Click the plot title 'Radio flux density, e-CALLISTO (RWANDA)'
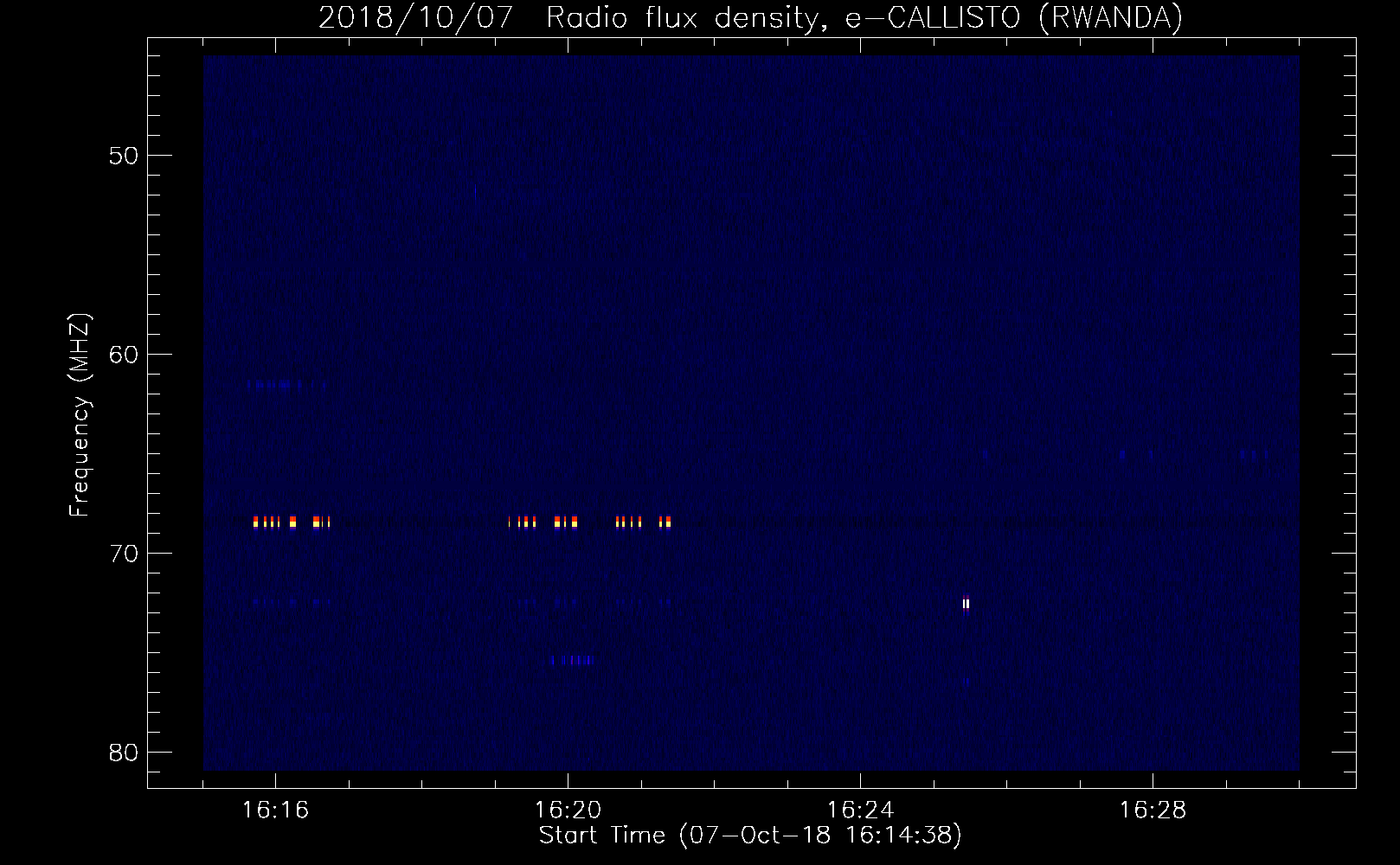This screenshot has width=1400, height=865. click(x=864, y=17)
